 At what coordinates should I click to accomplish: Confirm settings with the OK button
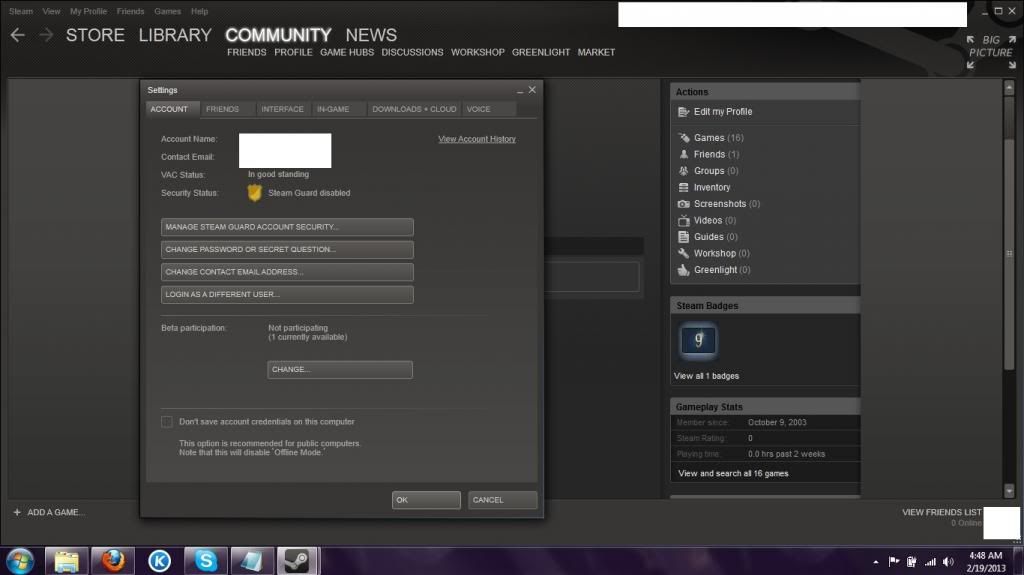pos(426,500)
